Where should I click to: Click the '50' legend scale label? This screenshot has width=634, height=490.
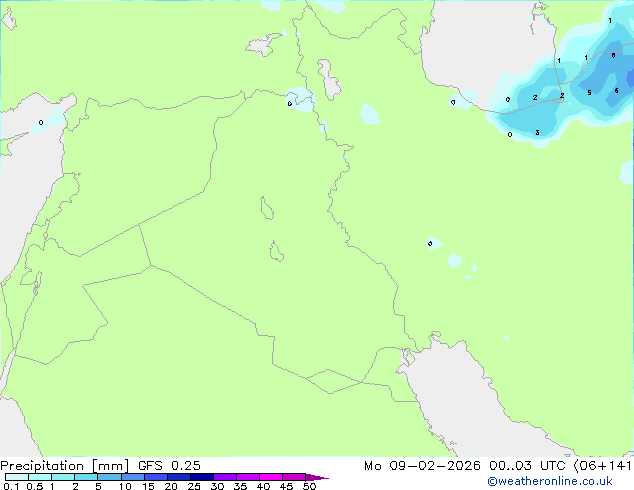pos(309,486)
